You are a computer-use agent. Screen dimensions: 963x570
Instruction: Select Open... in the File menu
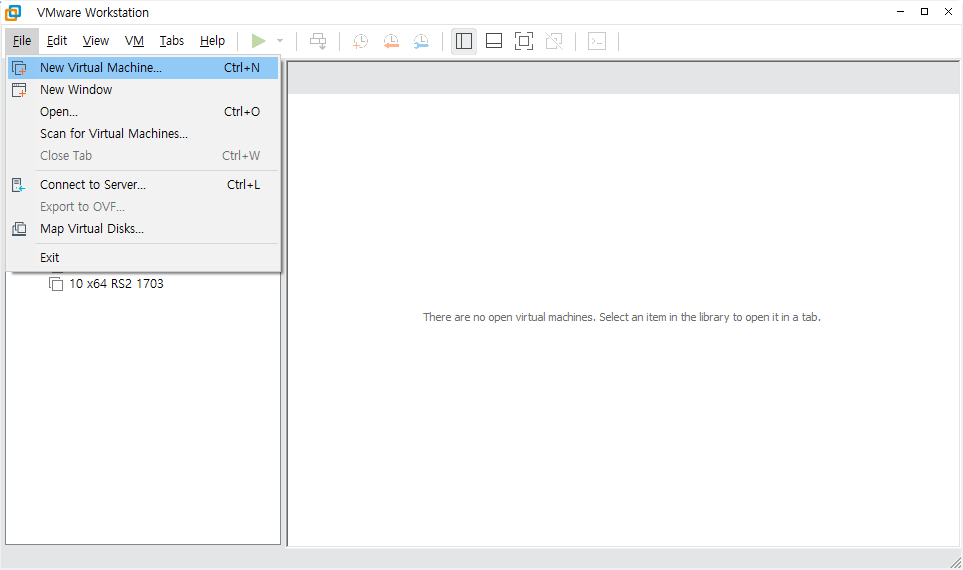143,112
